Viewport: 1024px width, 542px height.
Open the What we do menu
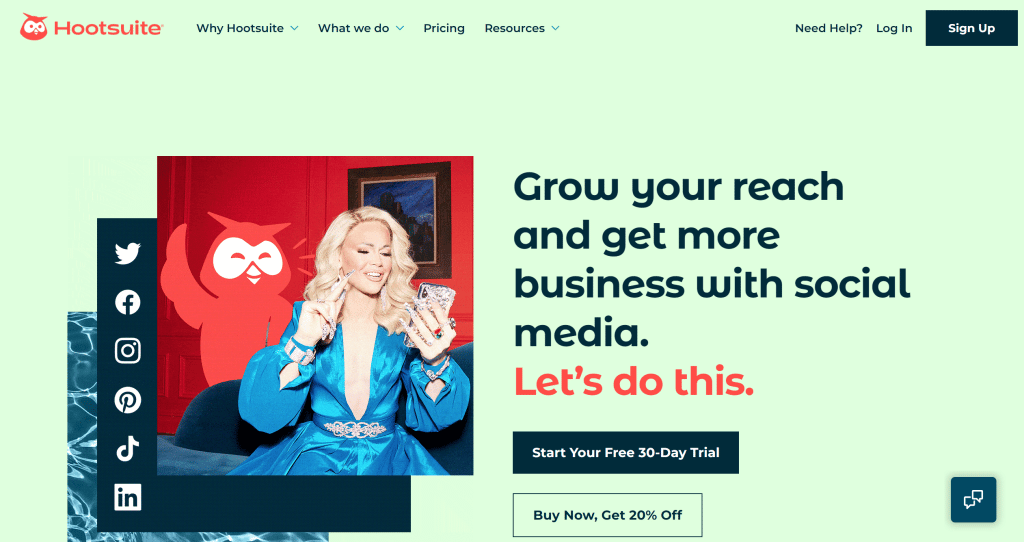point(353,28)
